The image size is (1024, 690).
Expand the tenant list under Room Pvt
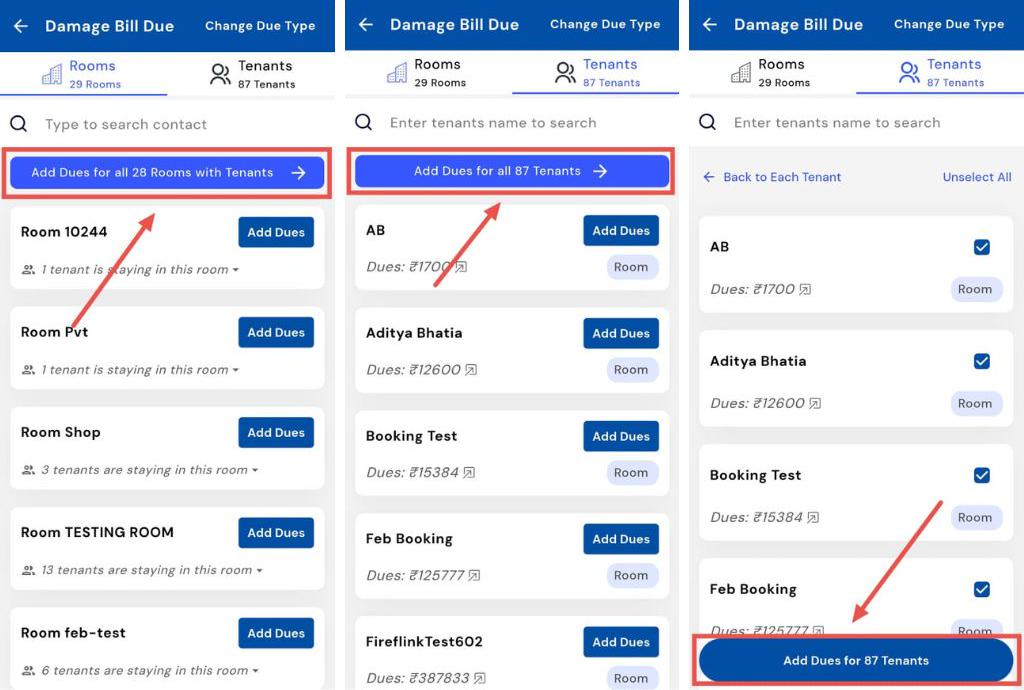[x=235, y=370]
